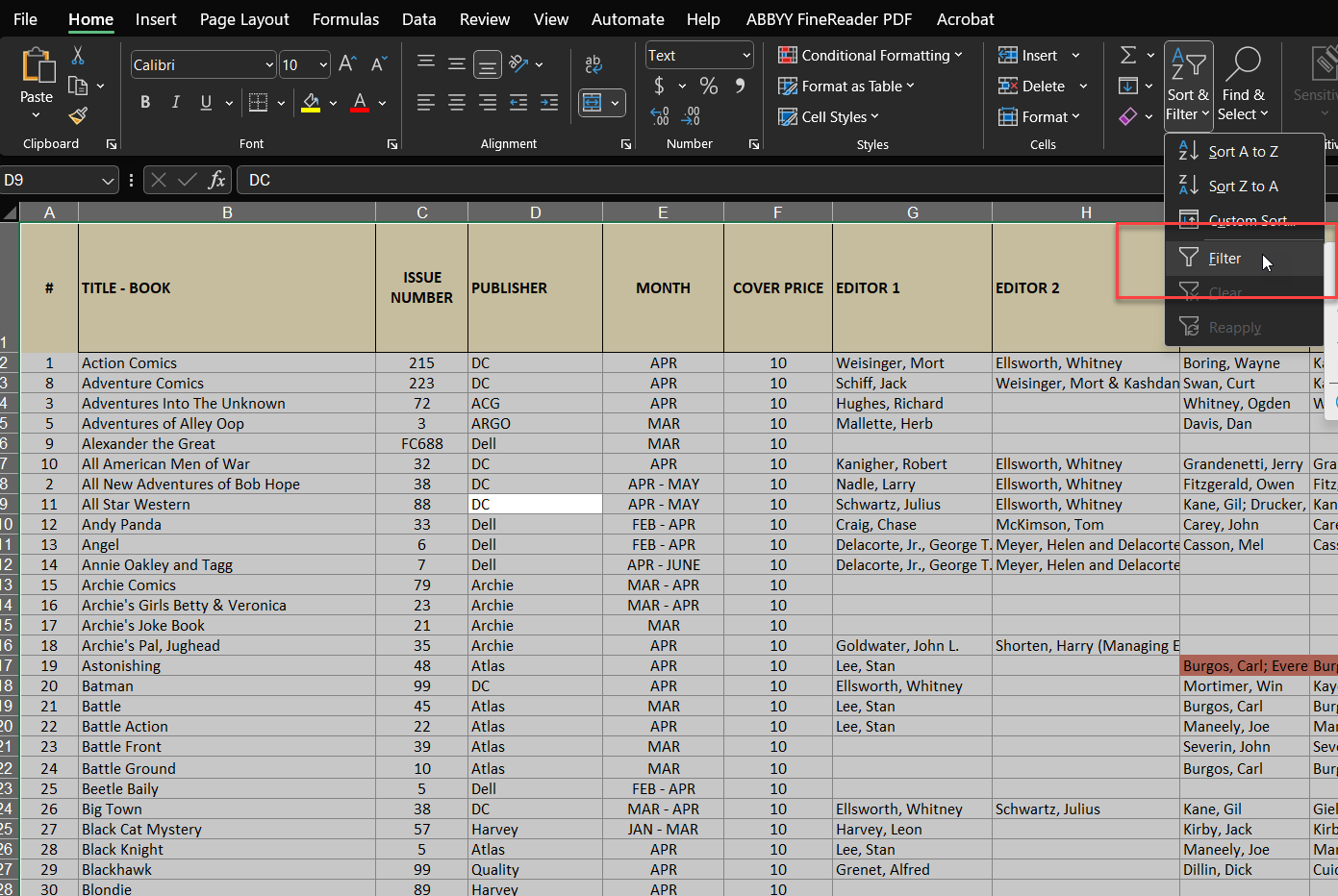This screenshot has height=896, width=1338.
Task: Click the AutoSum sigma icon
Action: tap(1128, 56)
